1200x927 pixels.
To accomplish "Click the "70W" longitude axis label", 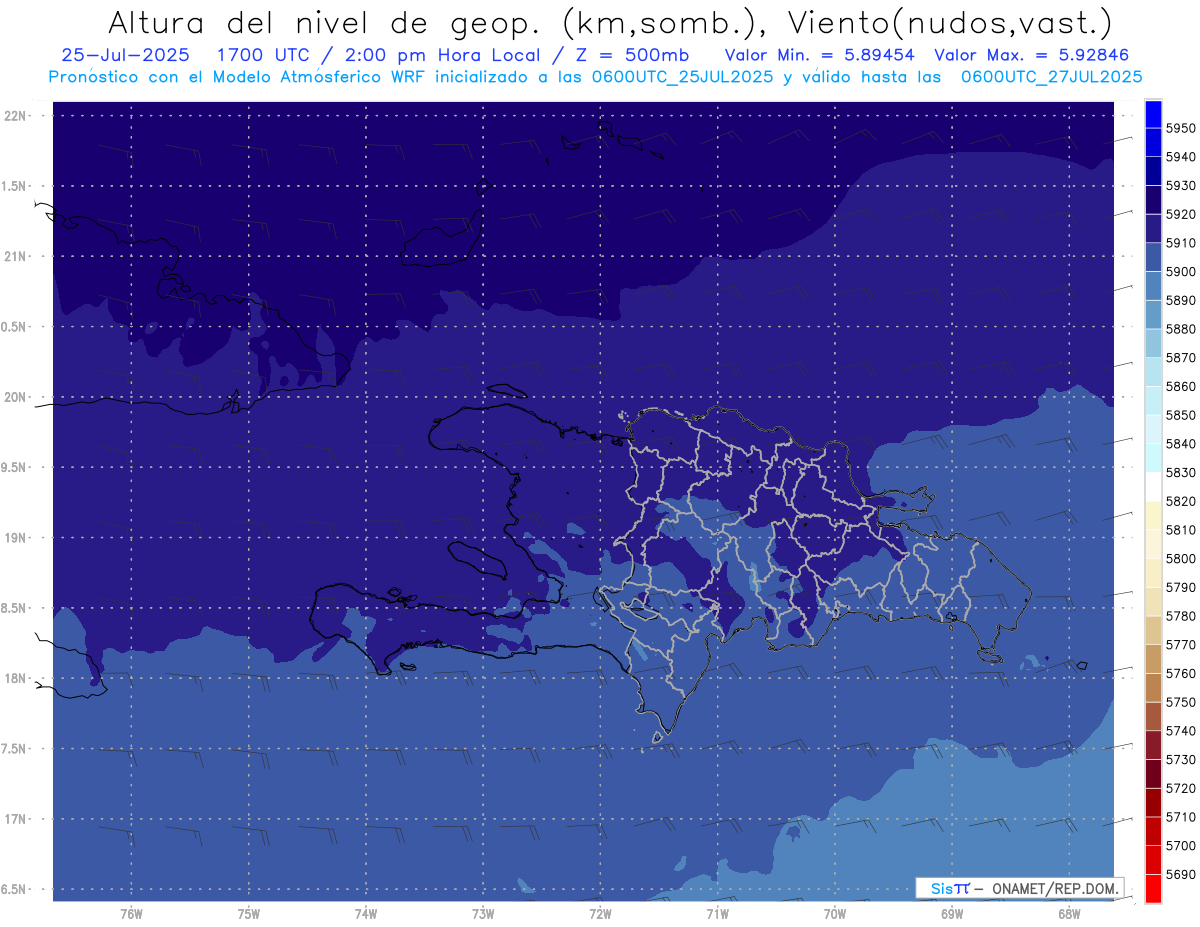I will coord(835,913).
